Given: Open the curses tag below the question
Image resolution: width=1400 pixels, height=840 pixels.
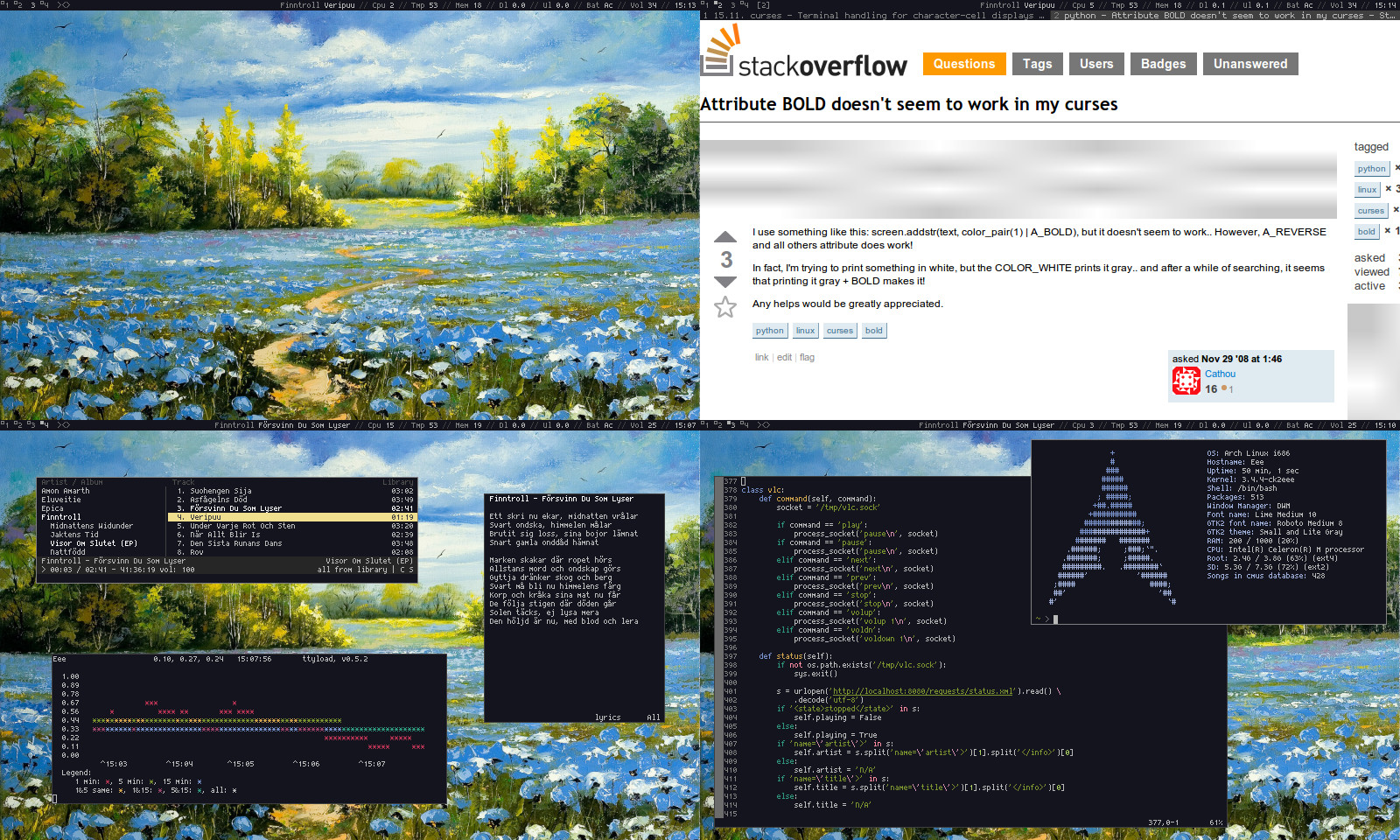Looking at the screenshot, I should [839, 331].
